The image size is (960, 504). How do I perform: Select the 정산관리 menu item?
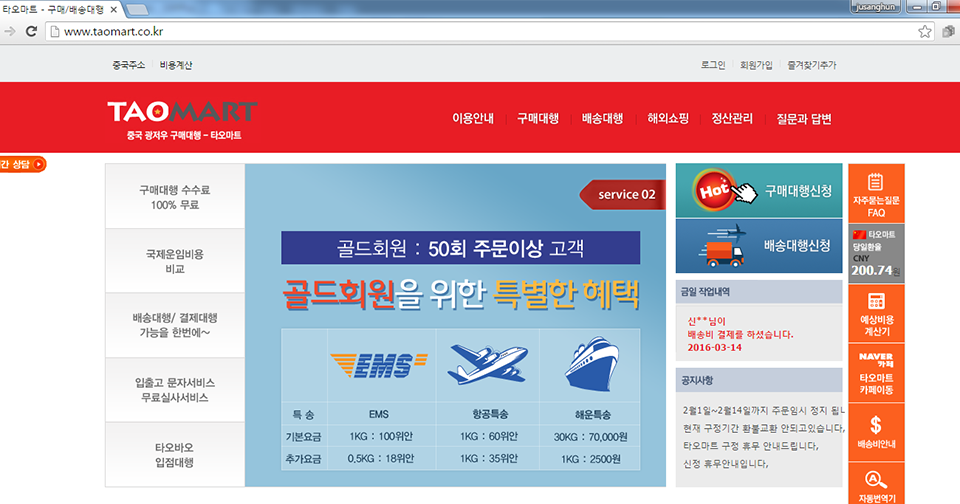732,118
